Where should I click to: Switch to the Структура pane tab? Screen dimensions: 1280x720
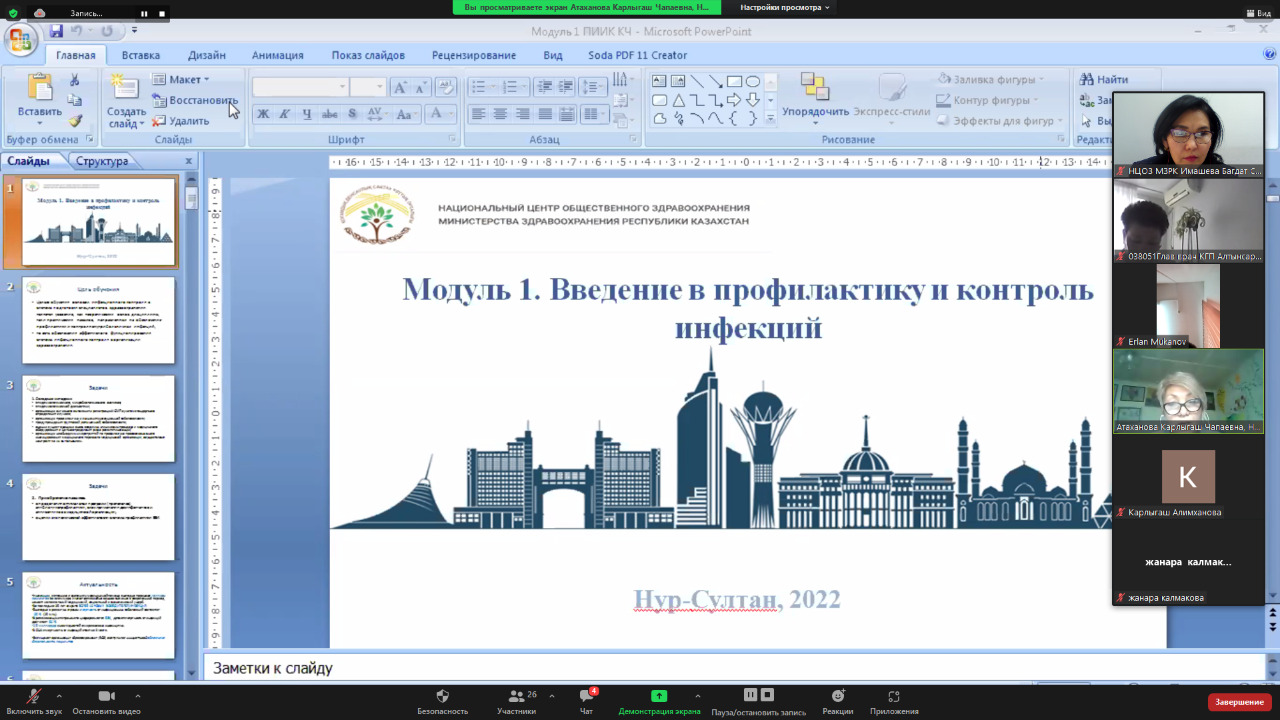tap(102, 161)
